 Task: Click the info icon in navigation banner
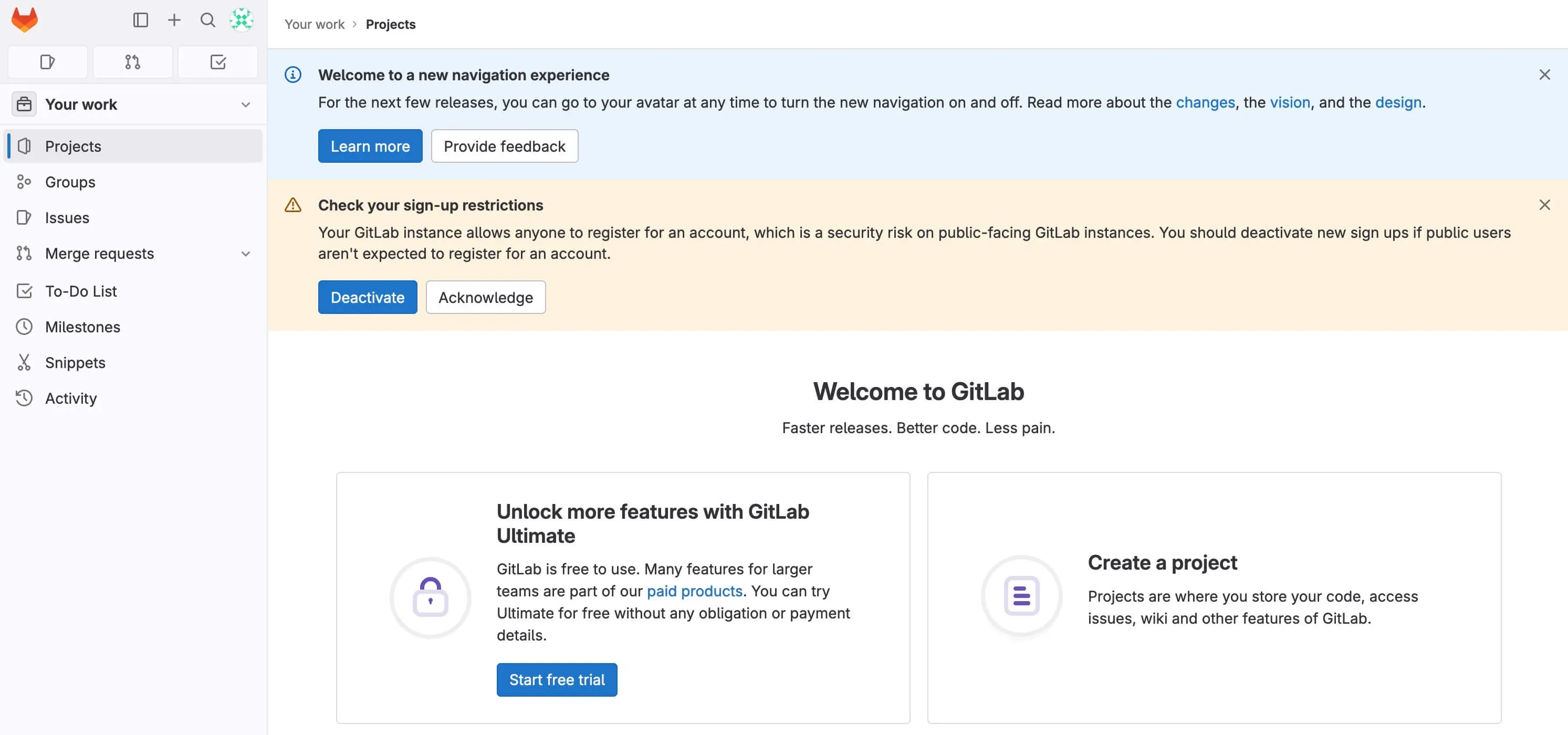tap(293, 75)
